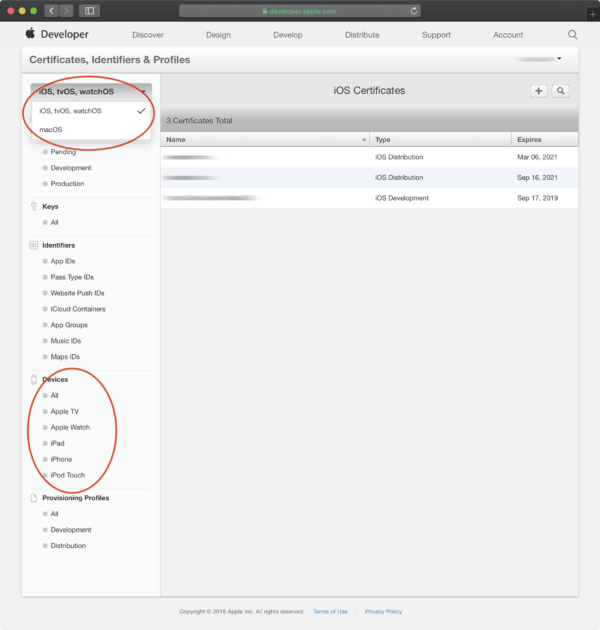Image resolution: width=600 pixels, height=630 pixels.
Task: Open a new Safari tab
Action: coord(592,14)
